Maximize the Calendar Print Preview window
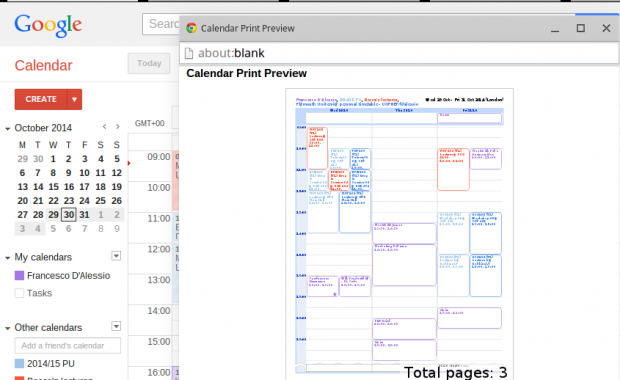Image resolution: width=620 pixels, height=380 pixels. 580,28
